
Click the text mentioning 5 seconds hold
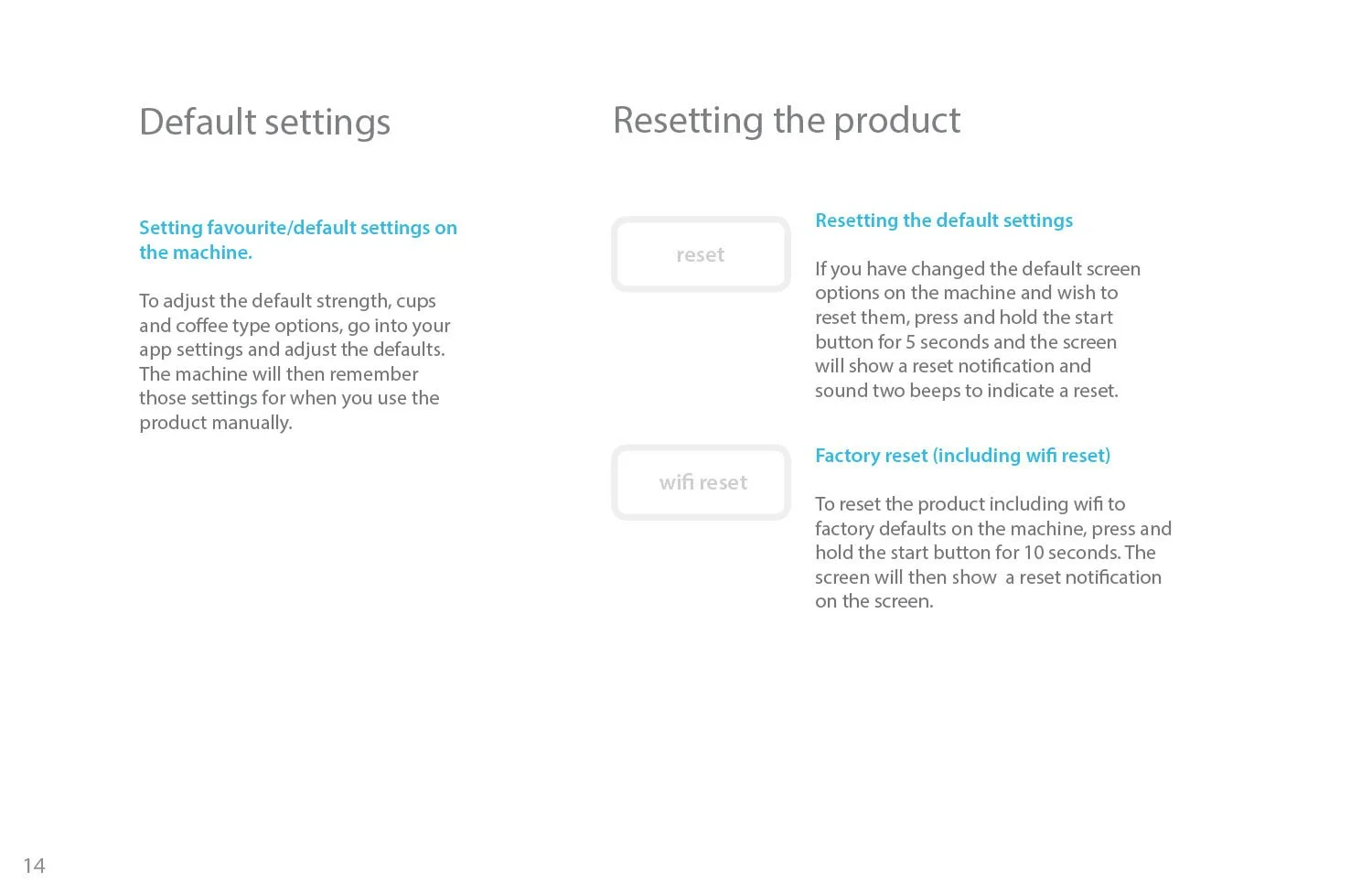[966, 342]
